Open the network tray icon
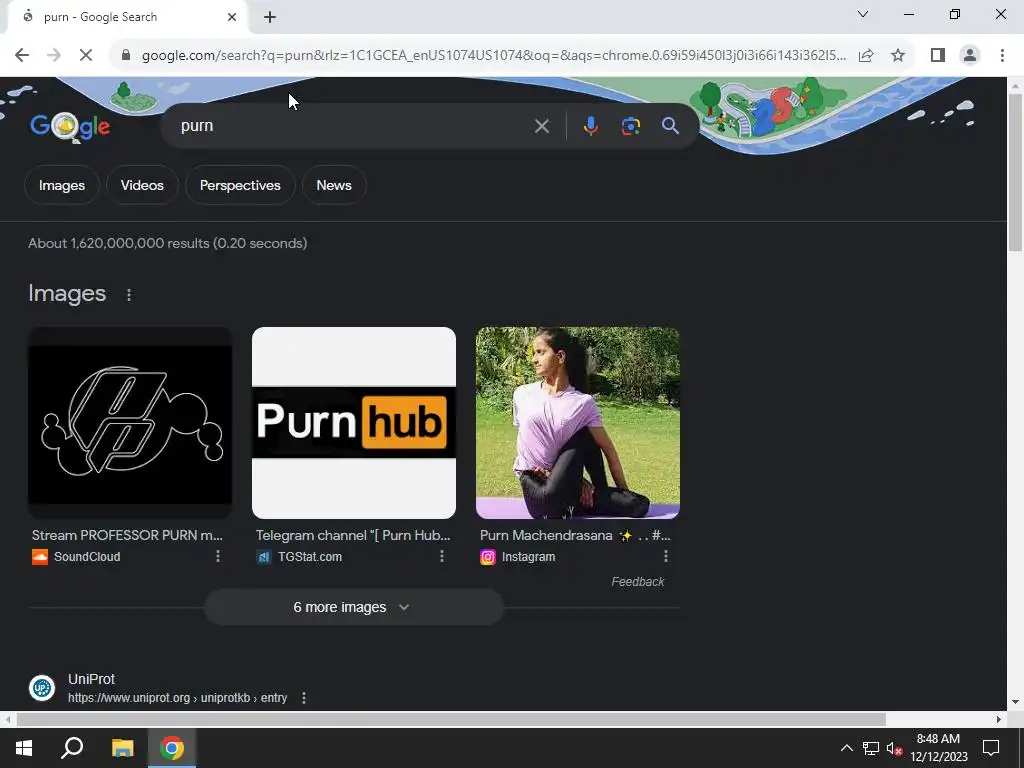This screenshot has height=768, width=1024. [871, 748]
